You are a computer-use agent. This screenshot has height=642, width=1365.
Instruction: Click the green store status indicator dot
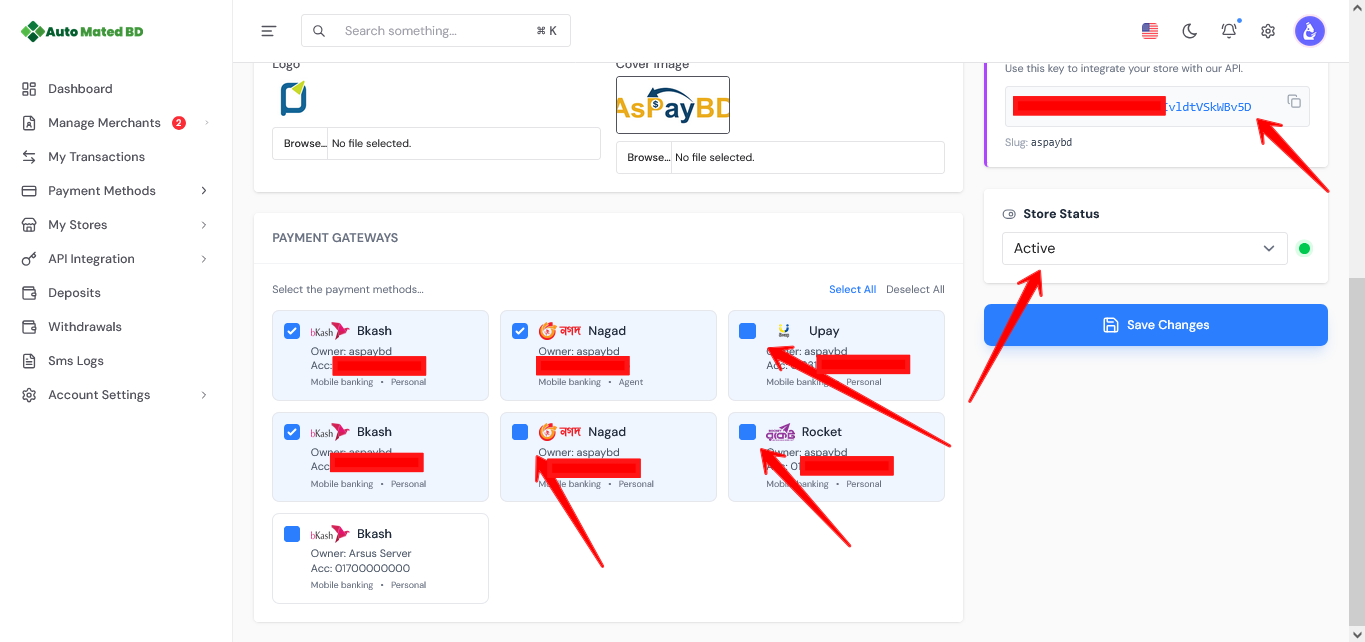coord(1304,249)
